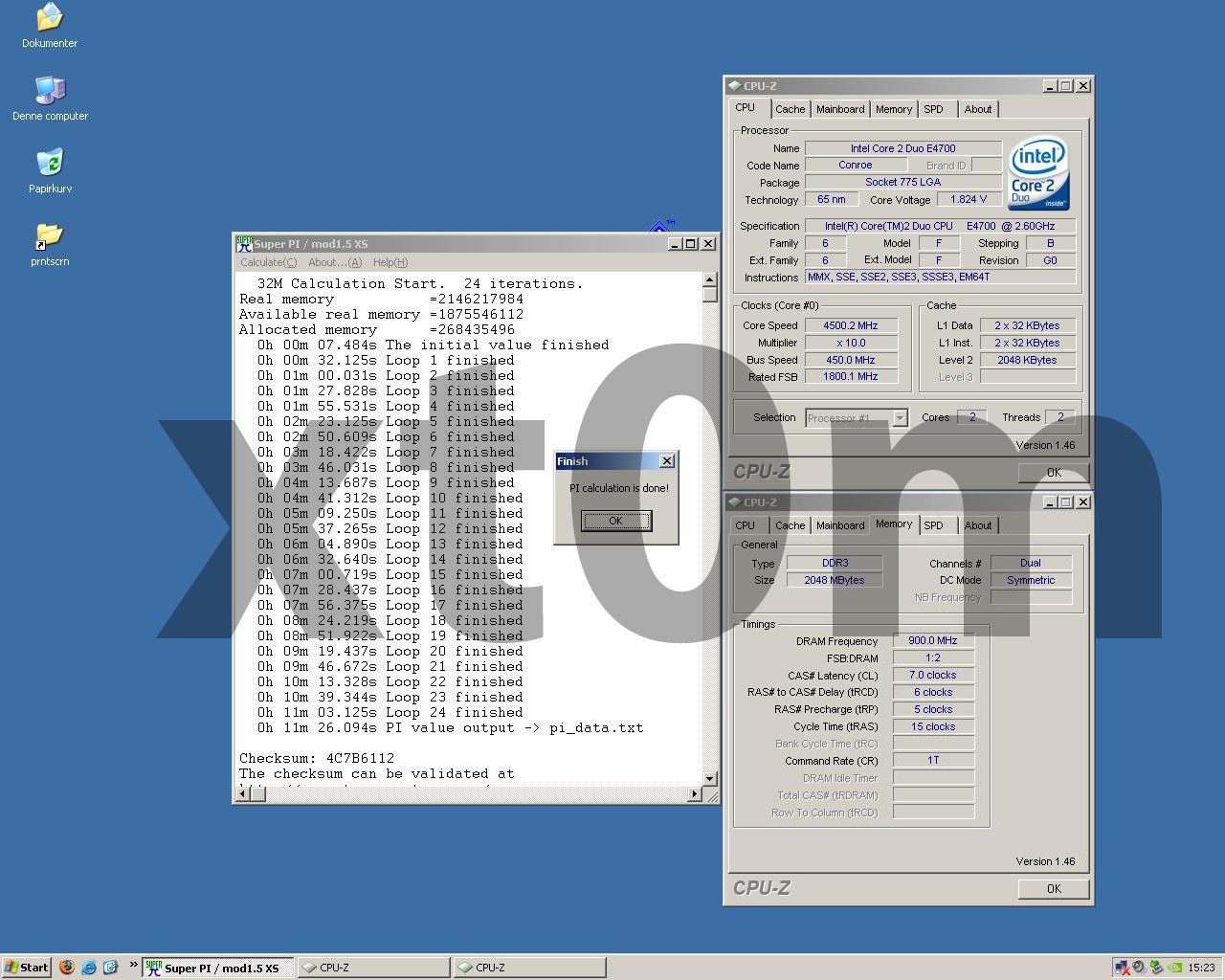Click OK in lower CPU-Z window
This screenshot has height=980, width=1225.
[1054, 889]
